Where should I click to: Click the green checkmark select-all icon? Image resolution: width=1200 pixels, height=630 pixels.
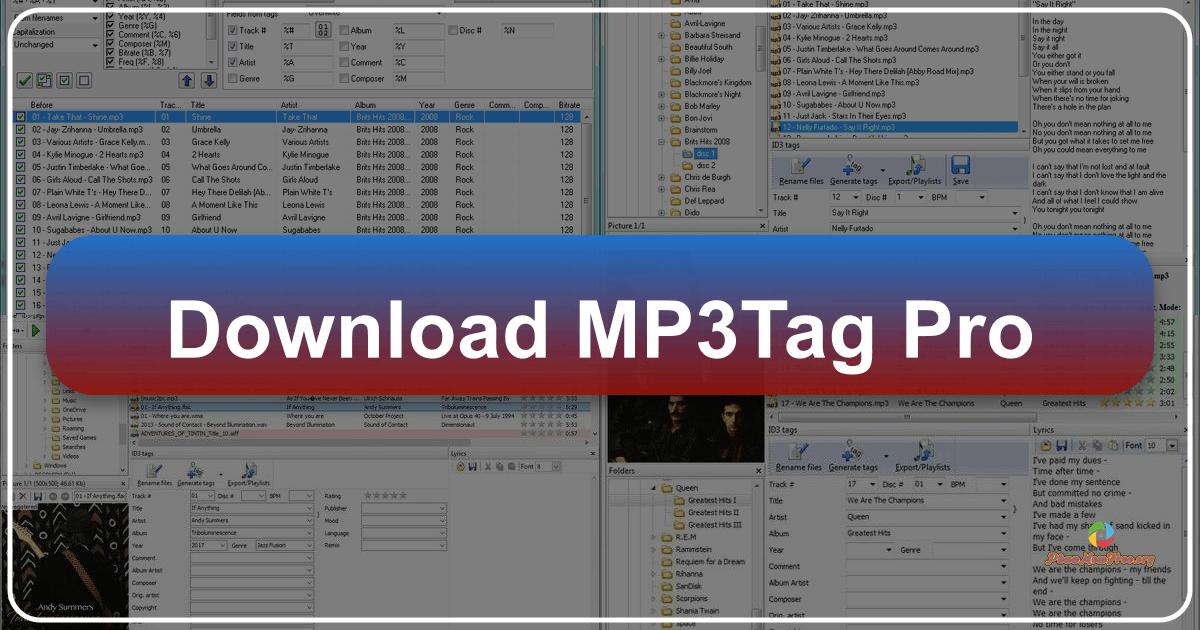25,80
